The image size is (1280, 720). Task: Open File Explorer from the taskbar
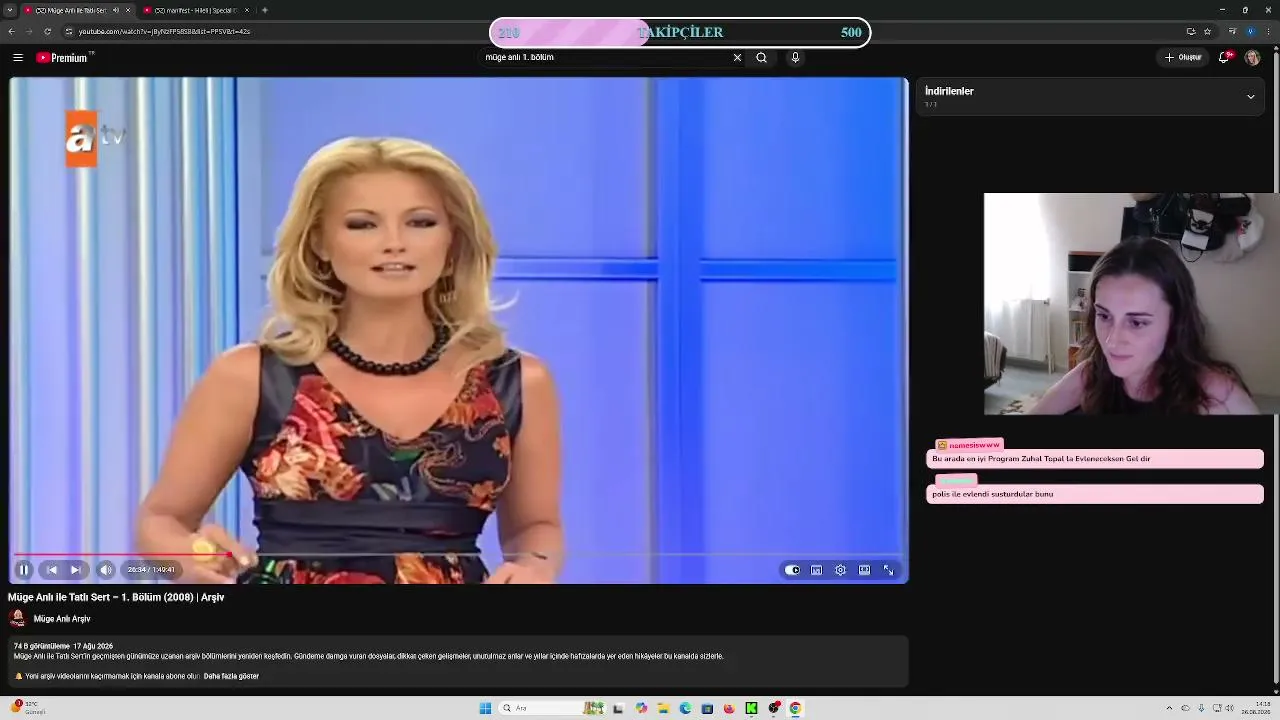(662, 708)
